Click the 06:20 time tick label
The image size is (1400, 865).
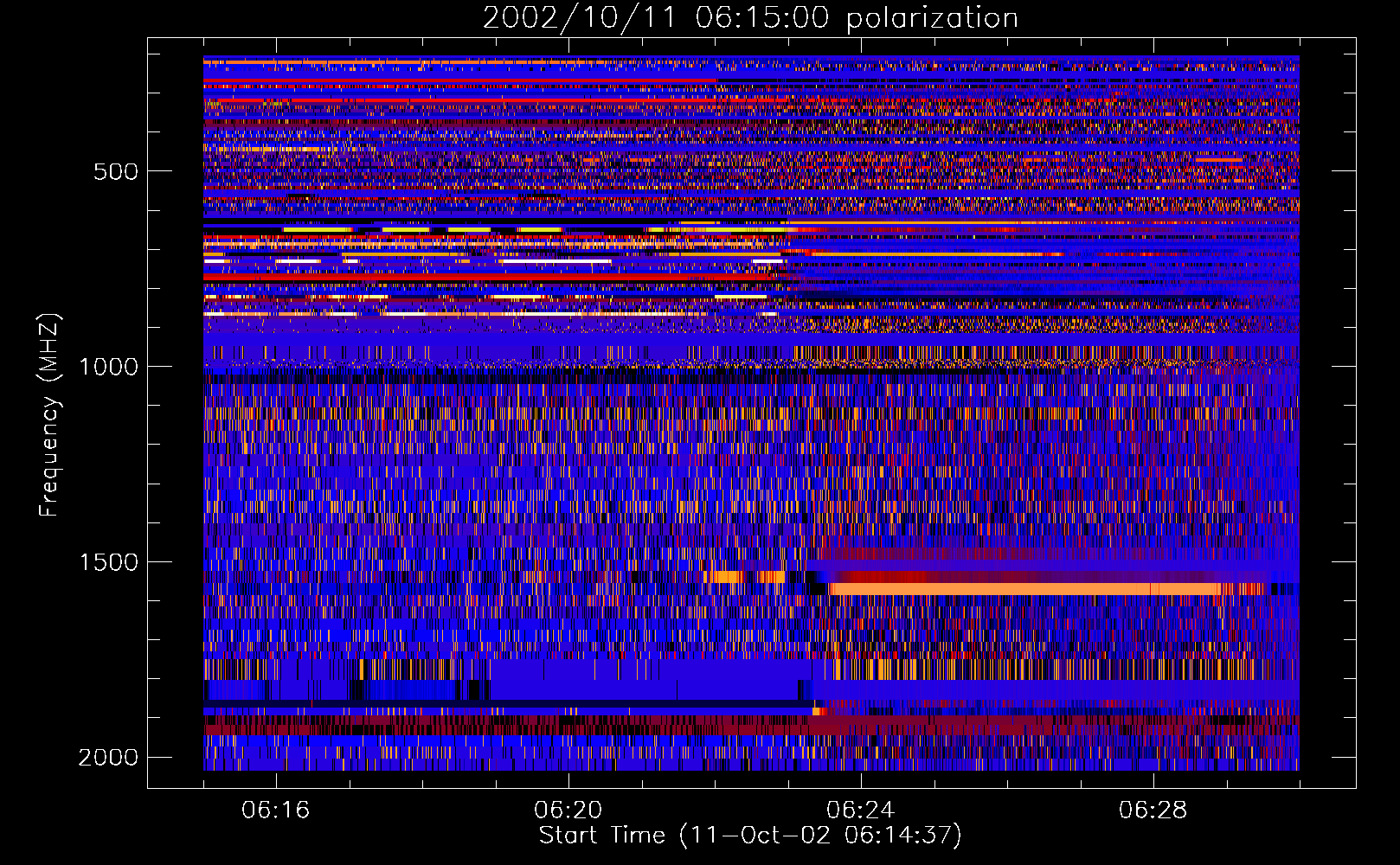[568, 811]
